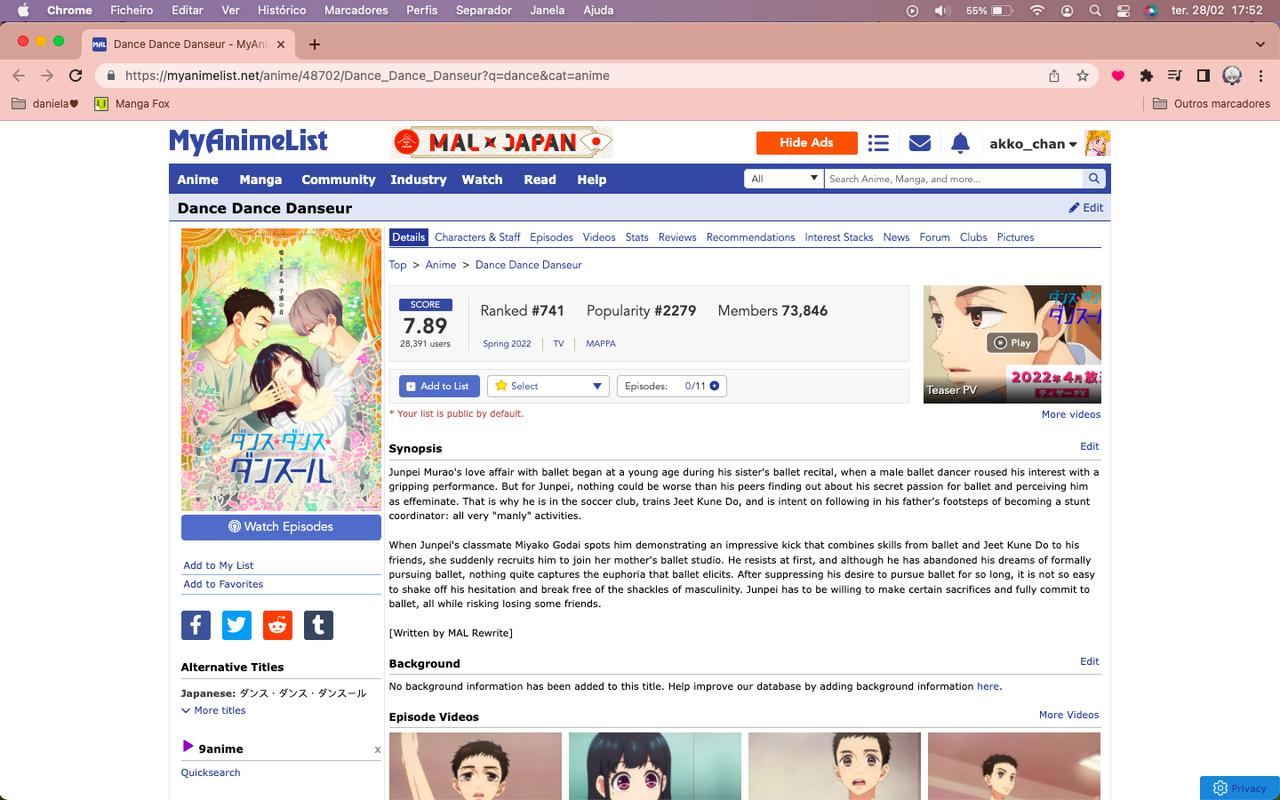
Task: Click the share page icon in address bar
Action: 1054,76
